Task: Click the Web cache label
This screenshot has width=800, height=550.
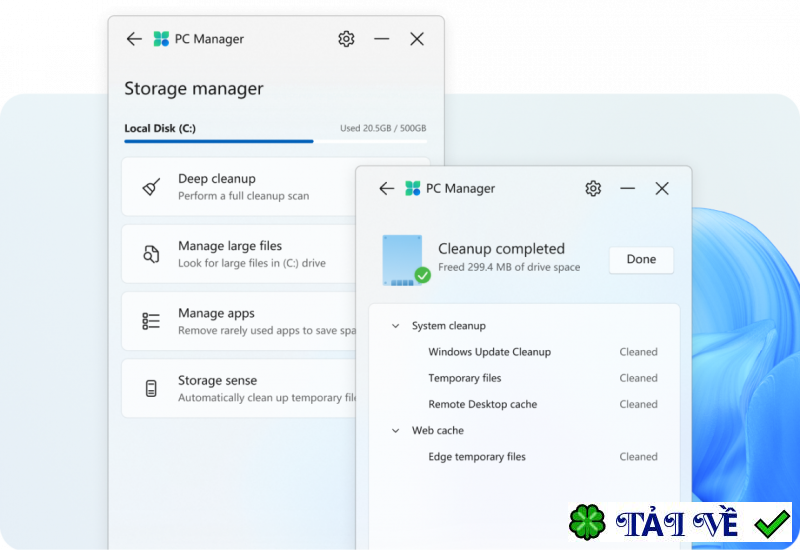Action: 438,431
